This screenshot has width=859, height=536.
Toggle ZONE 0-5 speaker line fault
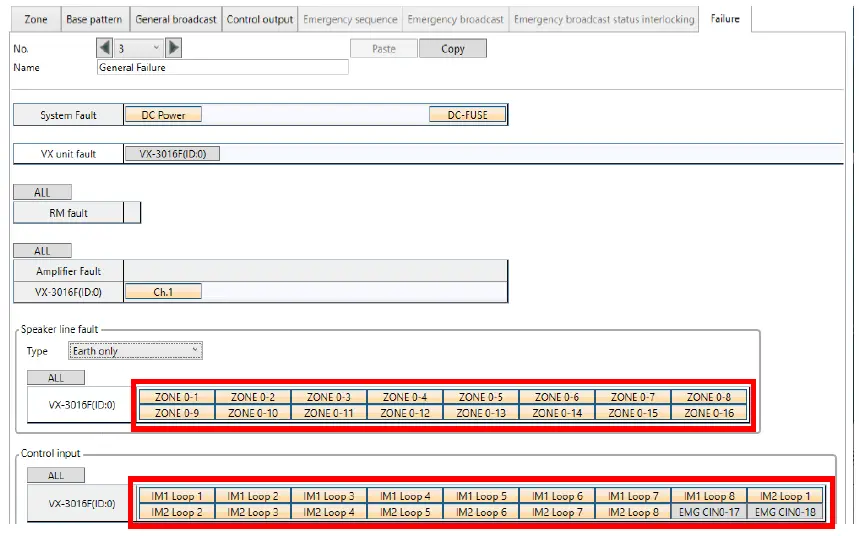click(481, 397)
